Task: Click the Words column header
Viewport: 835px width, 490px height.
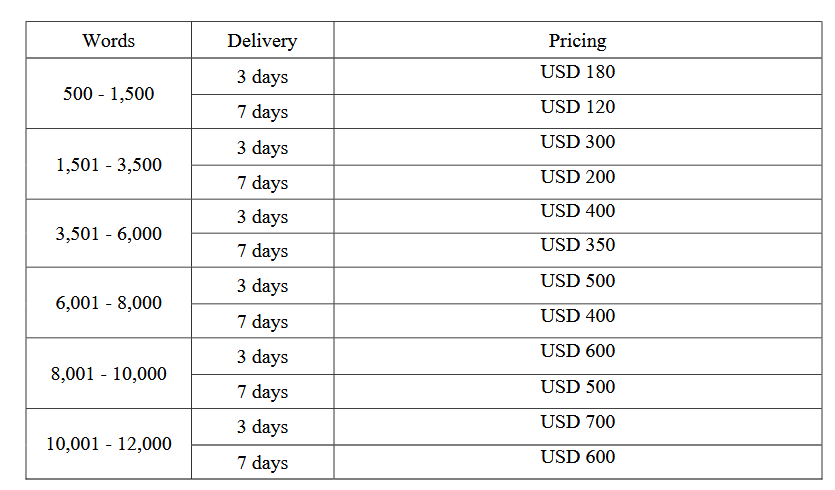Action: pyautogui.click(x=109, y=41)
